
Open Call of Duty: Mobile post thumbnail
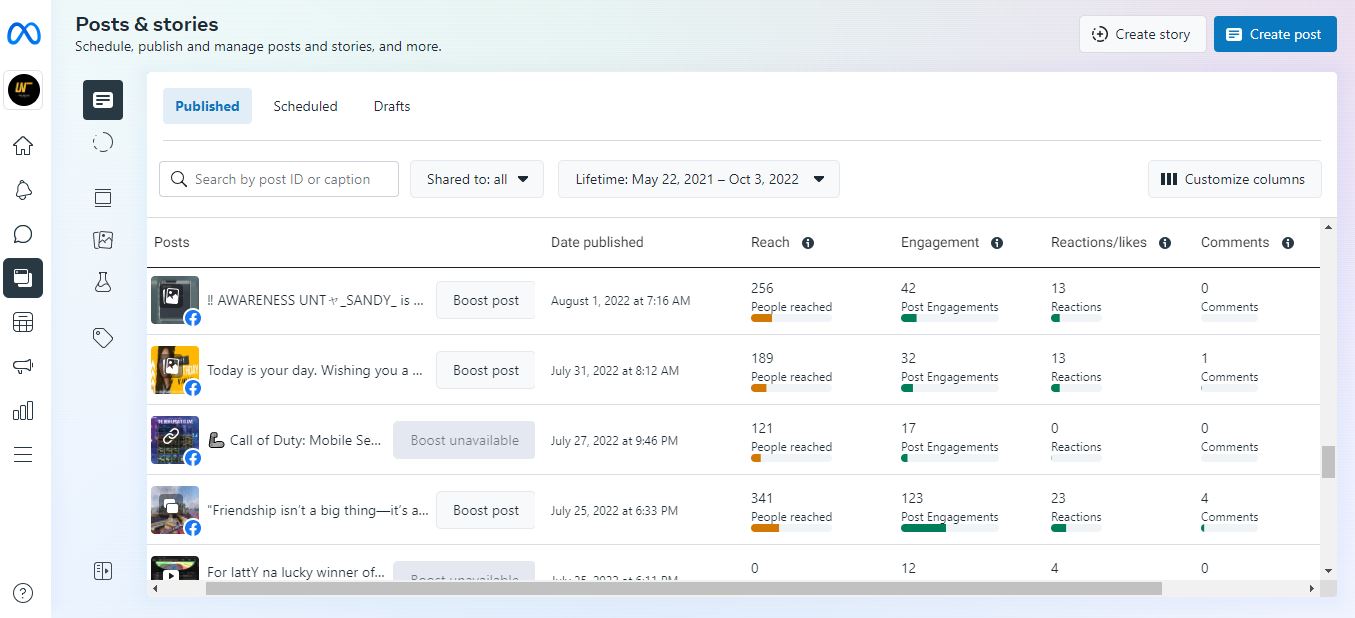[175, 440]
